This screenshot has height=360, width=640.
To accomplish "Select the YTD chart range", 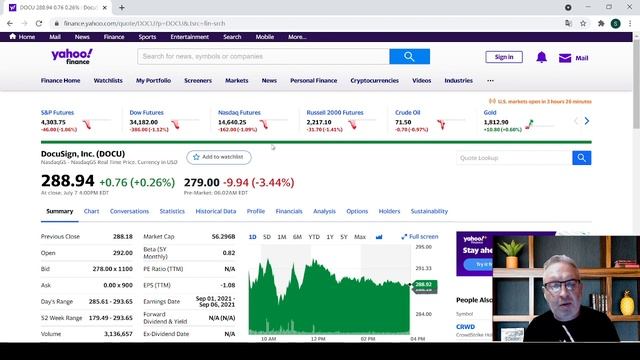I will click(x=314, y=237).
